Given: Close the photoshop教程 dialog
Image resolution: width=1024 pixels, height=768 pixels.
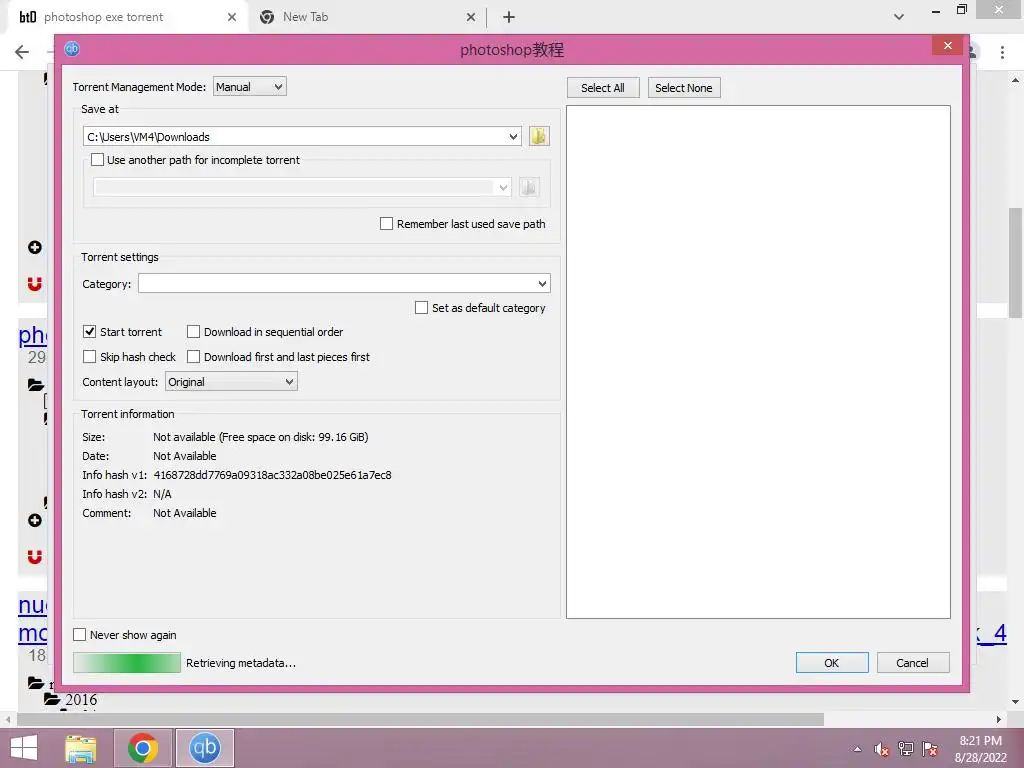Looking at the screenshot, I should click(948, 46).
